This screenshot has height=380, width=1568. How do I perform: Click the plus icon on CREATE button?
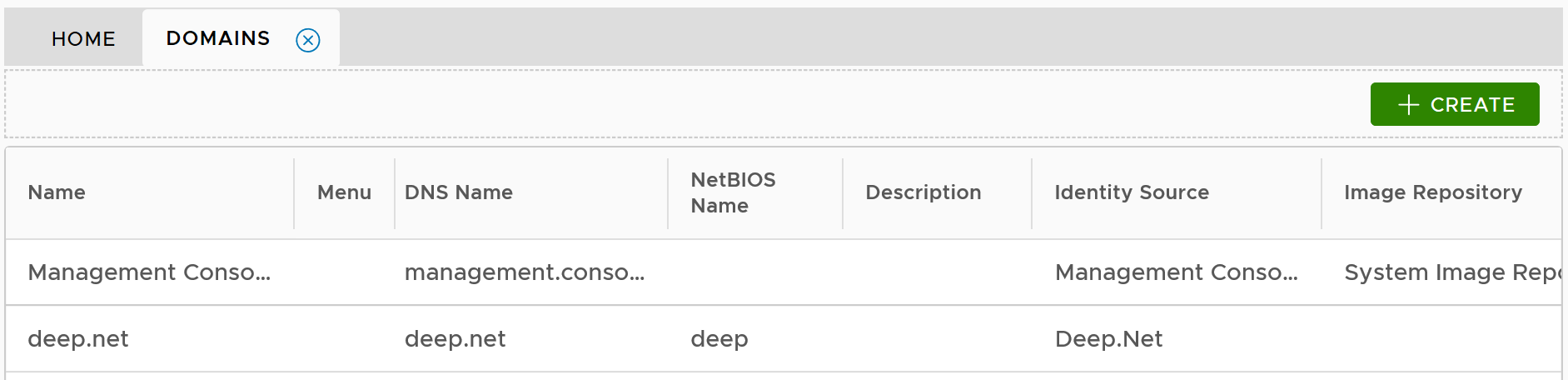click(x=1408, y=105)
